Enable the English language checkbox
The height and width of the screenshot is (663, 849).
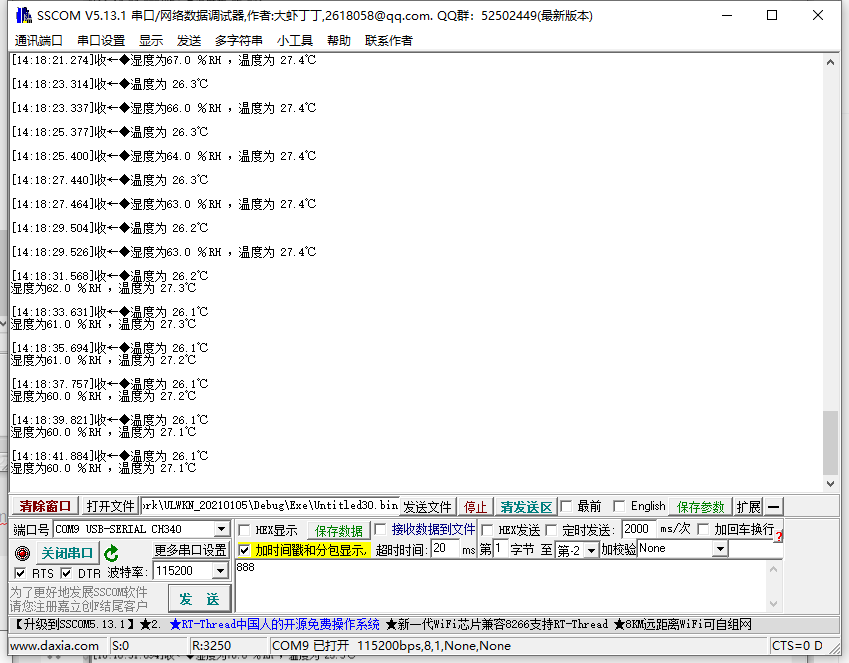click(x=619, y=506)
